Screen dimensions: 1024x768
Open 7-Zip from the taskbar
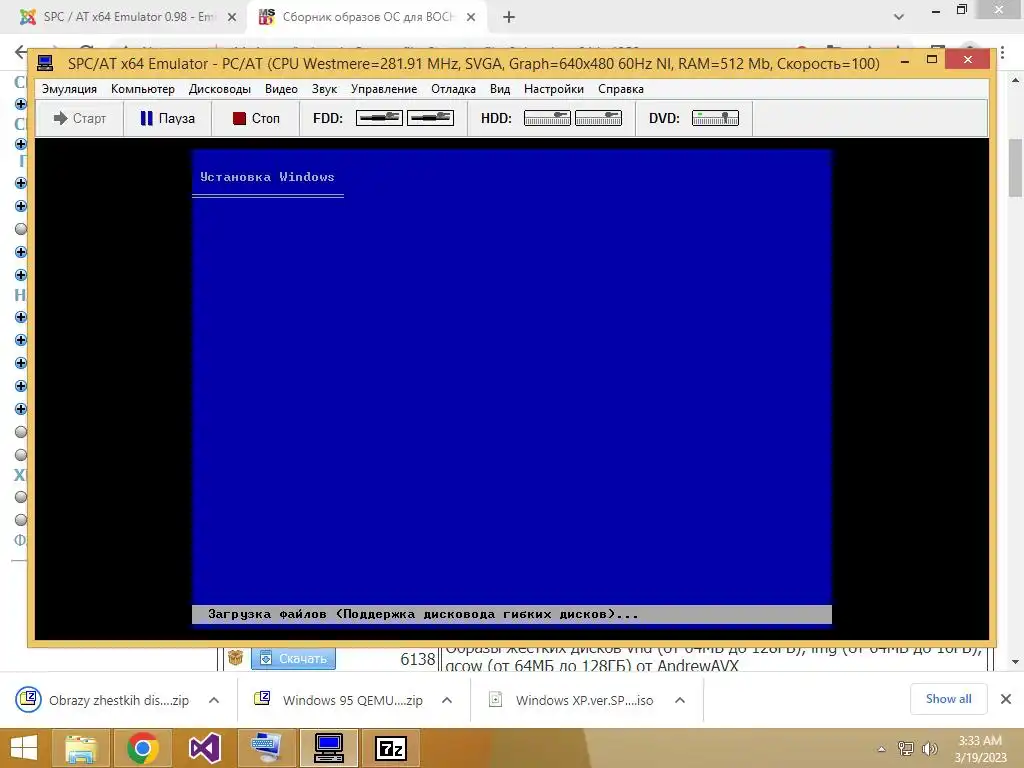391,748
